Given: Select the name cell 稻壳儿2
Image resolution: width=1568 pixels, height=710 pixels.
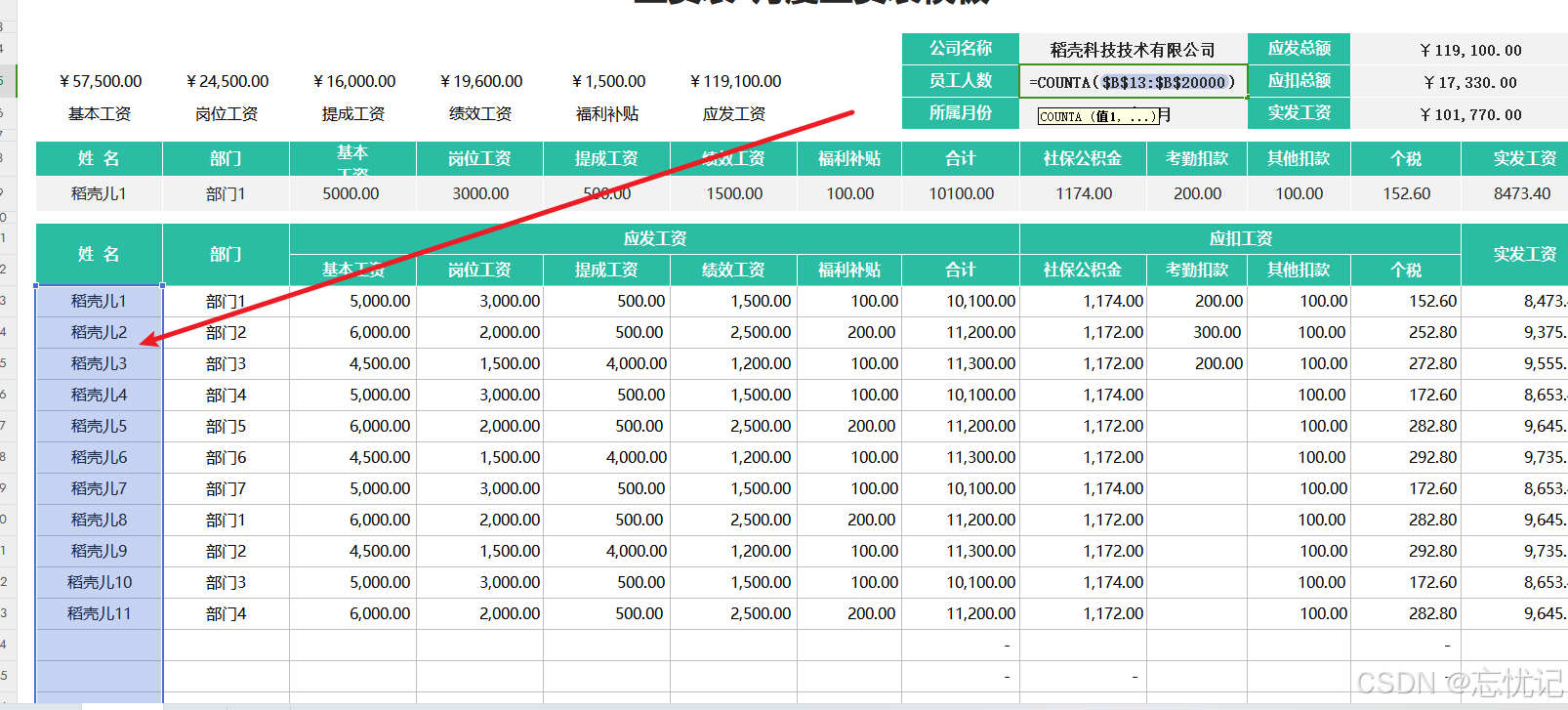Looking at the screenshot, I should (x=99, y=332).
